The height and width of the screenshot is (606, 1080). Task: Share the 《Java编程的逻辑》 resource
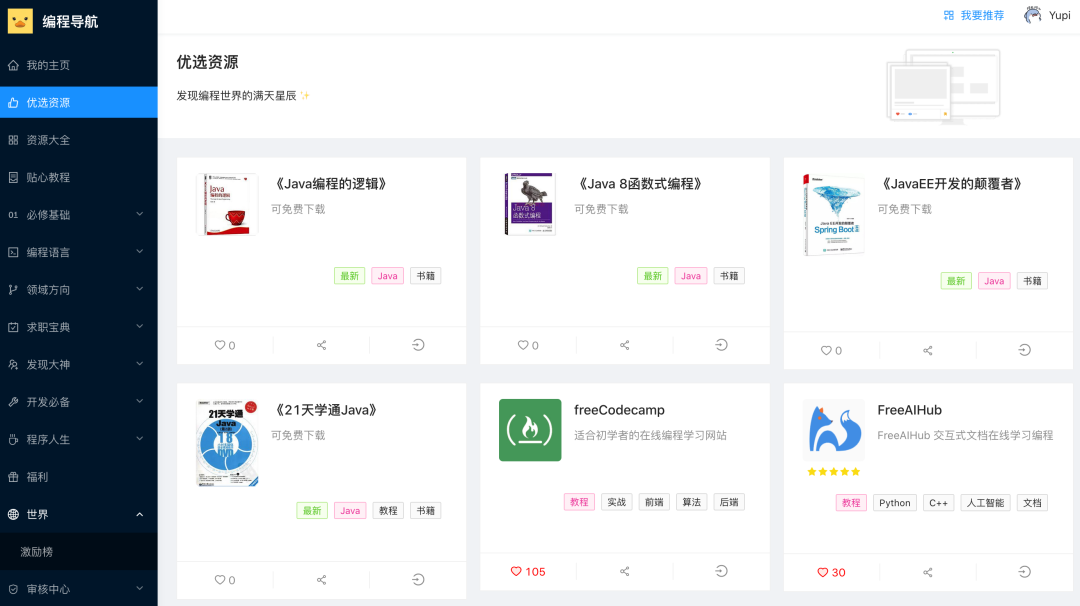pyautogui.click(x=321, y=345)
